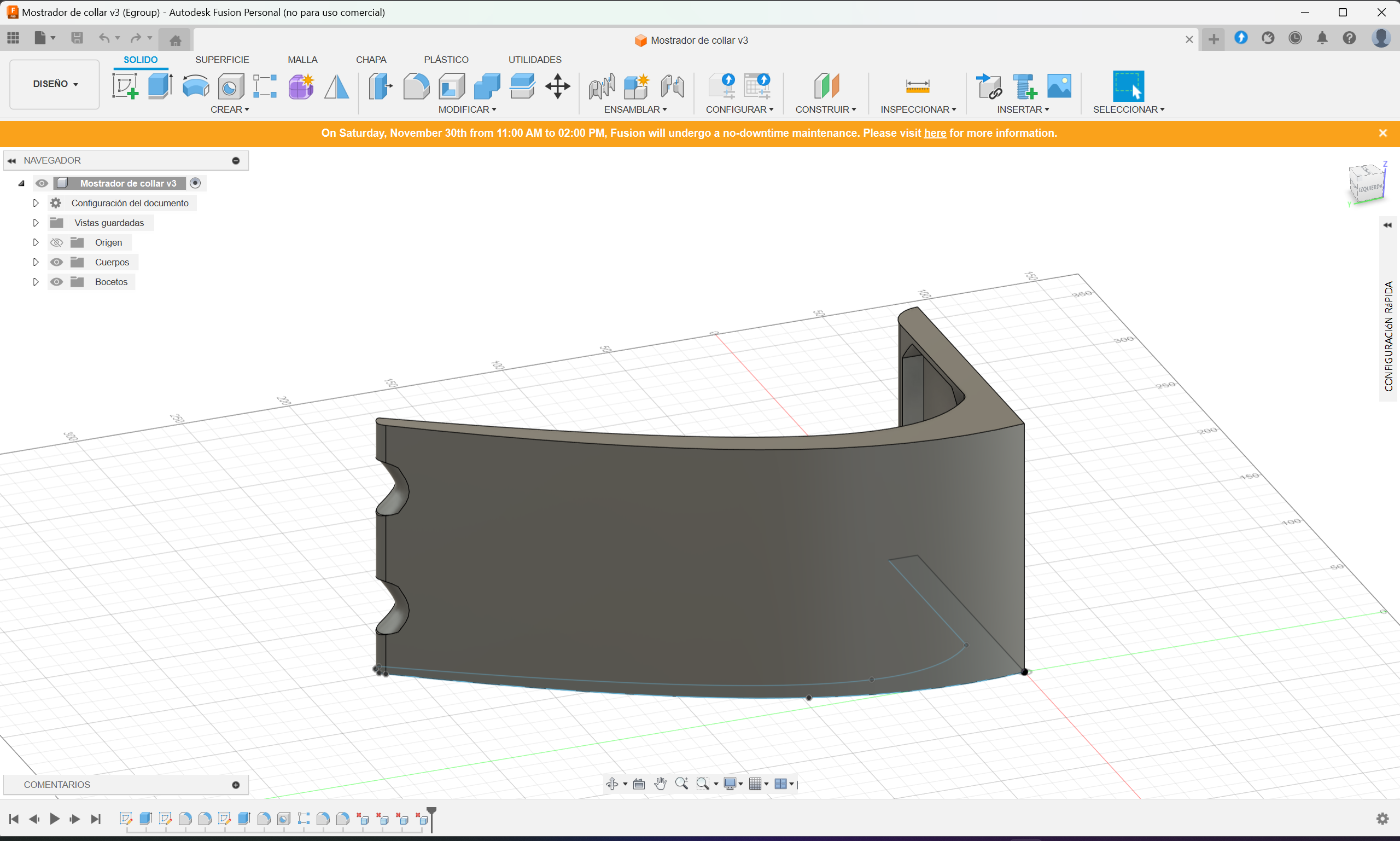Select the Offset Plane construct tool

826,86
